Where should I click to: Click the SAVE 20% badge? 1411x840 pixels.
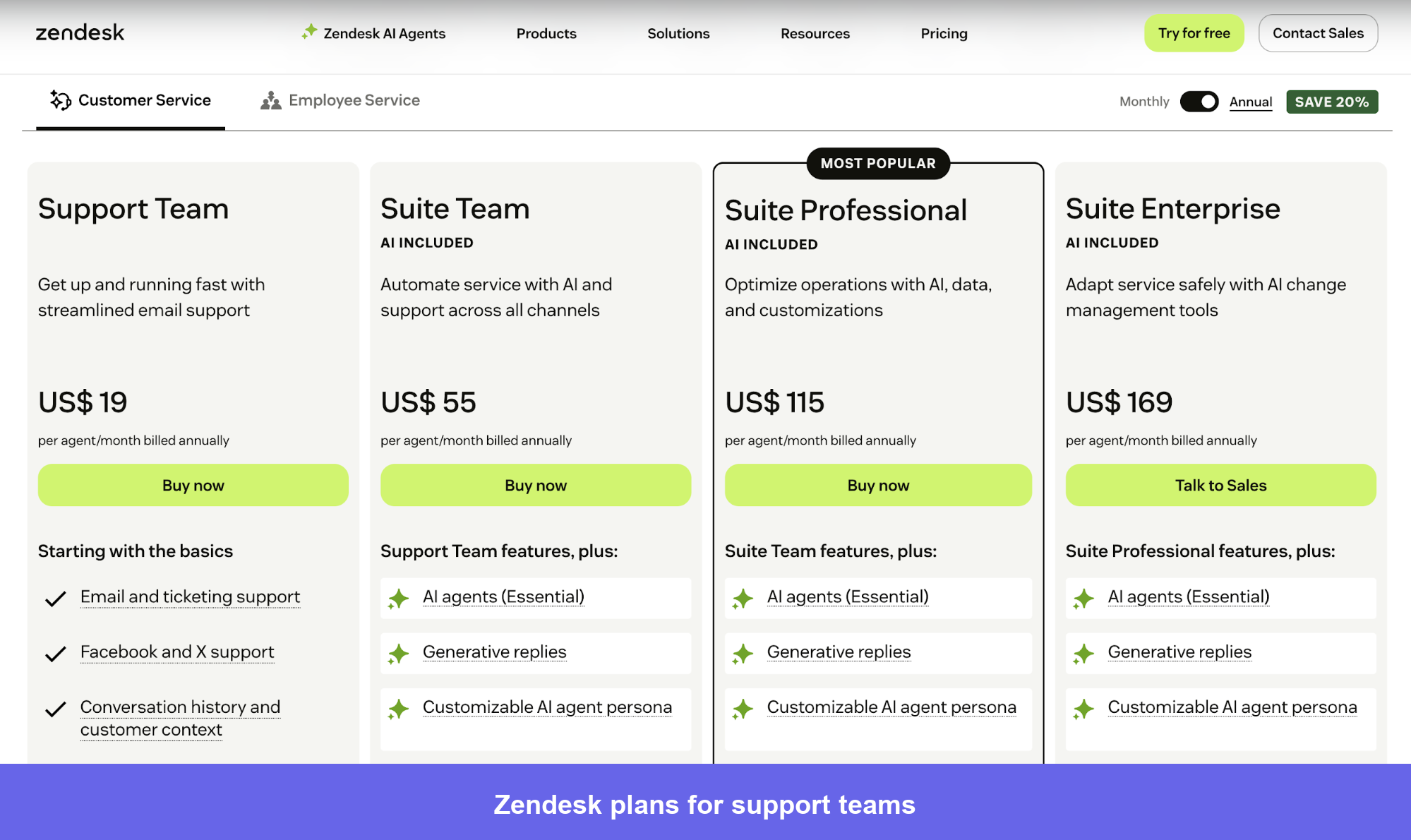click(x=1331, y=102)
